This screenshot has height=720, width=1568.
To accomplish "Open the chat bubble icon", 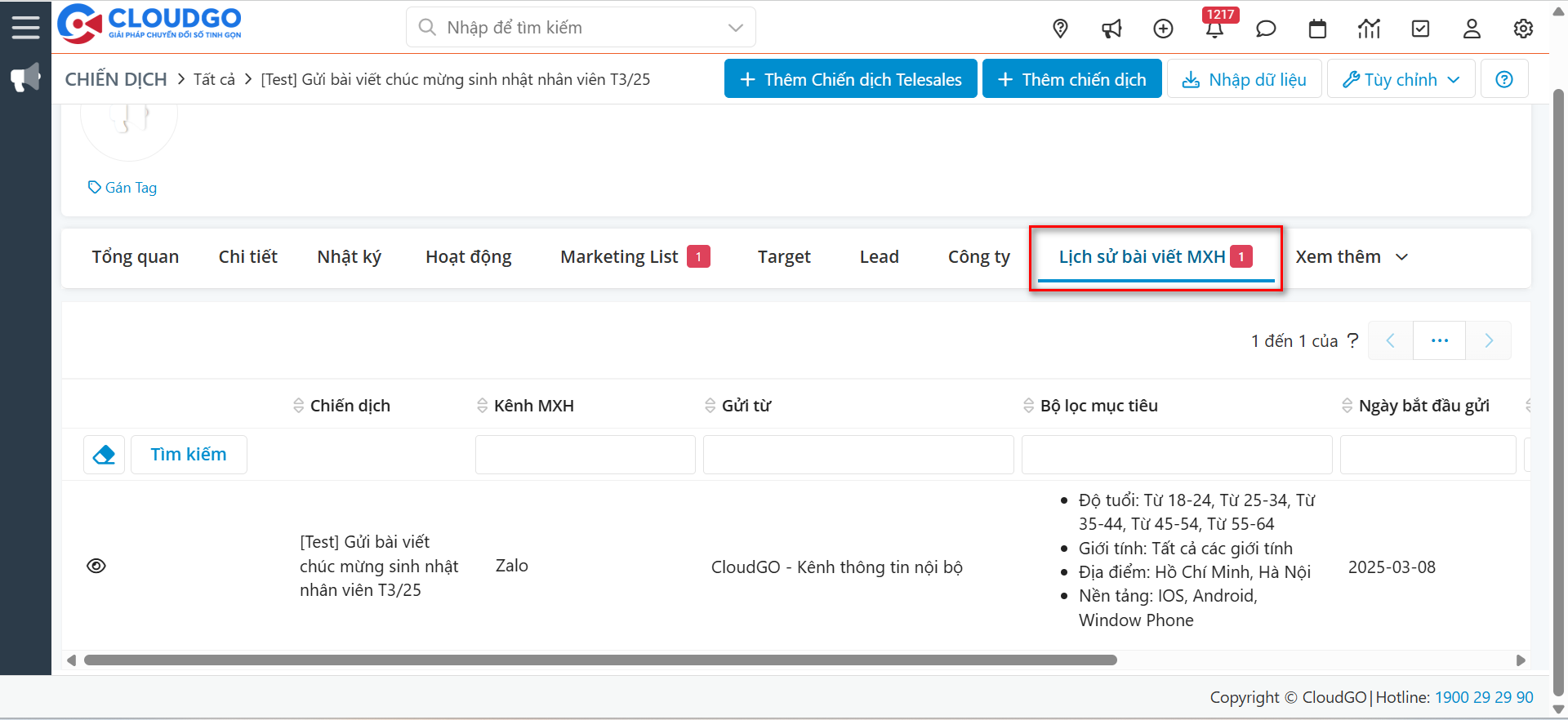I will pyautogui.click(x=1266, y=29).
